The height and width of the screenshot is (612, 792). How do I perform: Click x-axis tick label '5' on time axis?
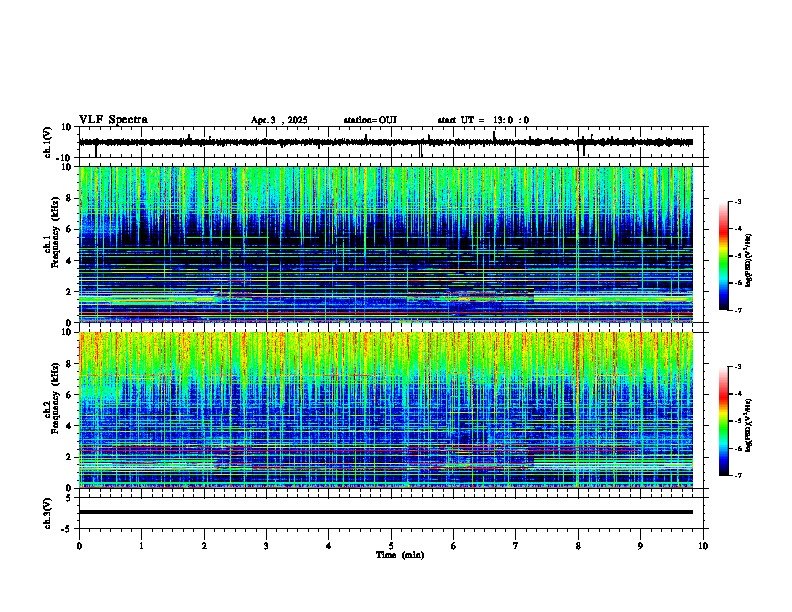click(391, 546)
